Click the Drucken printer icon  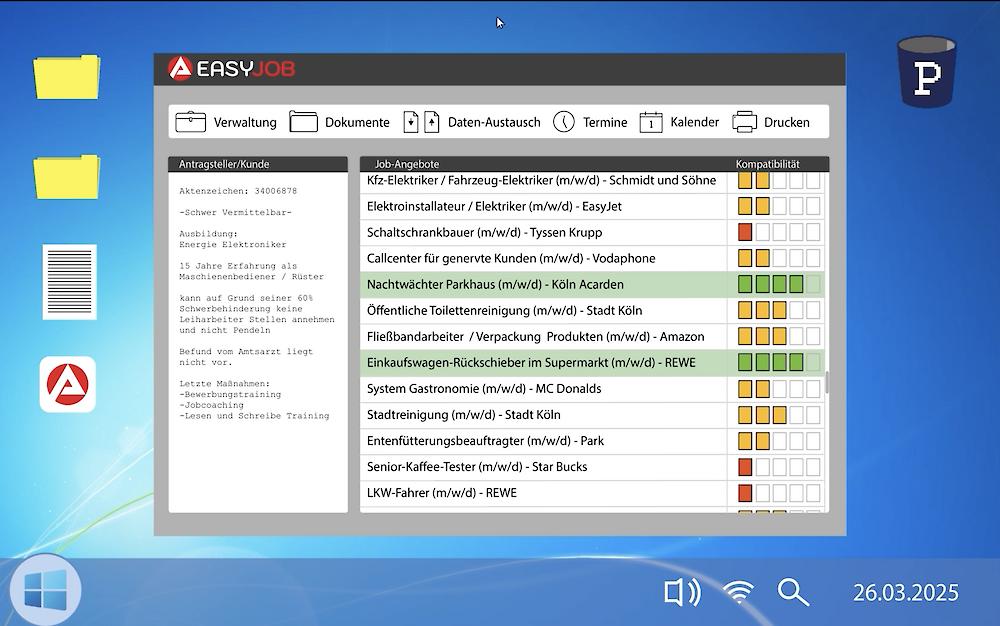pyautogui.click(x=744, y=122)
